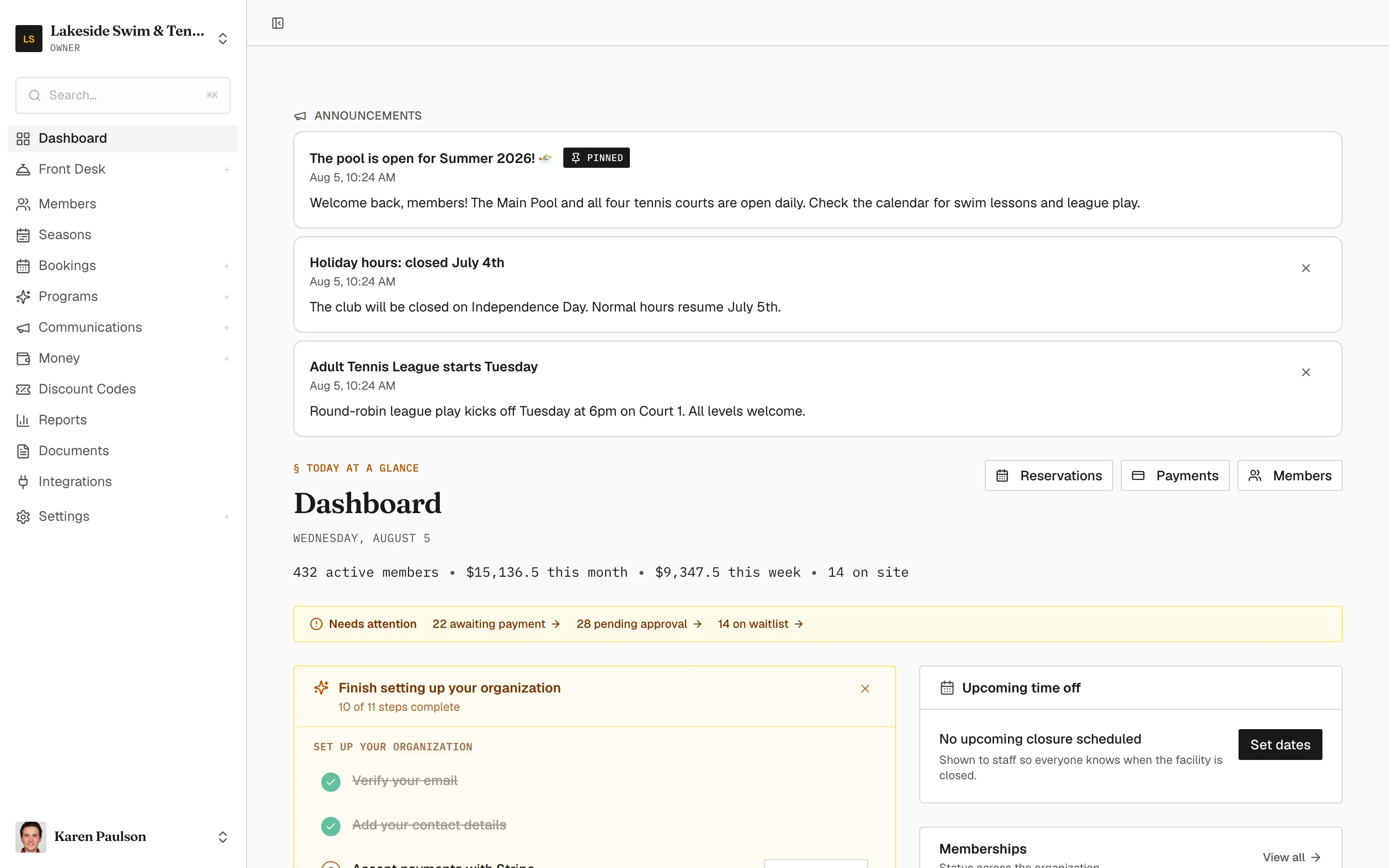The width and height of the screenshot is (1389, 868).
Task: Focus the Search field
Action: pyautogui.click(x=123, y=95)
